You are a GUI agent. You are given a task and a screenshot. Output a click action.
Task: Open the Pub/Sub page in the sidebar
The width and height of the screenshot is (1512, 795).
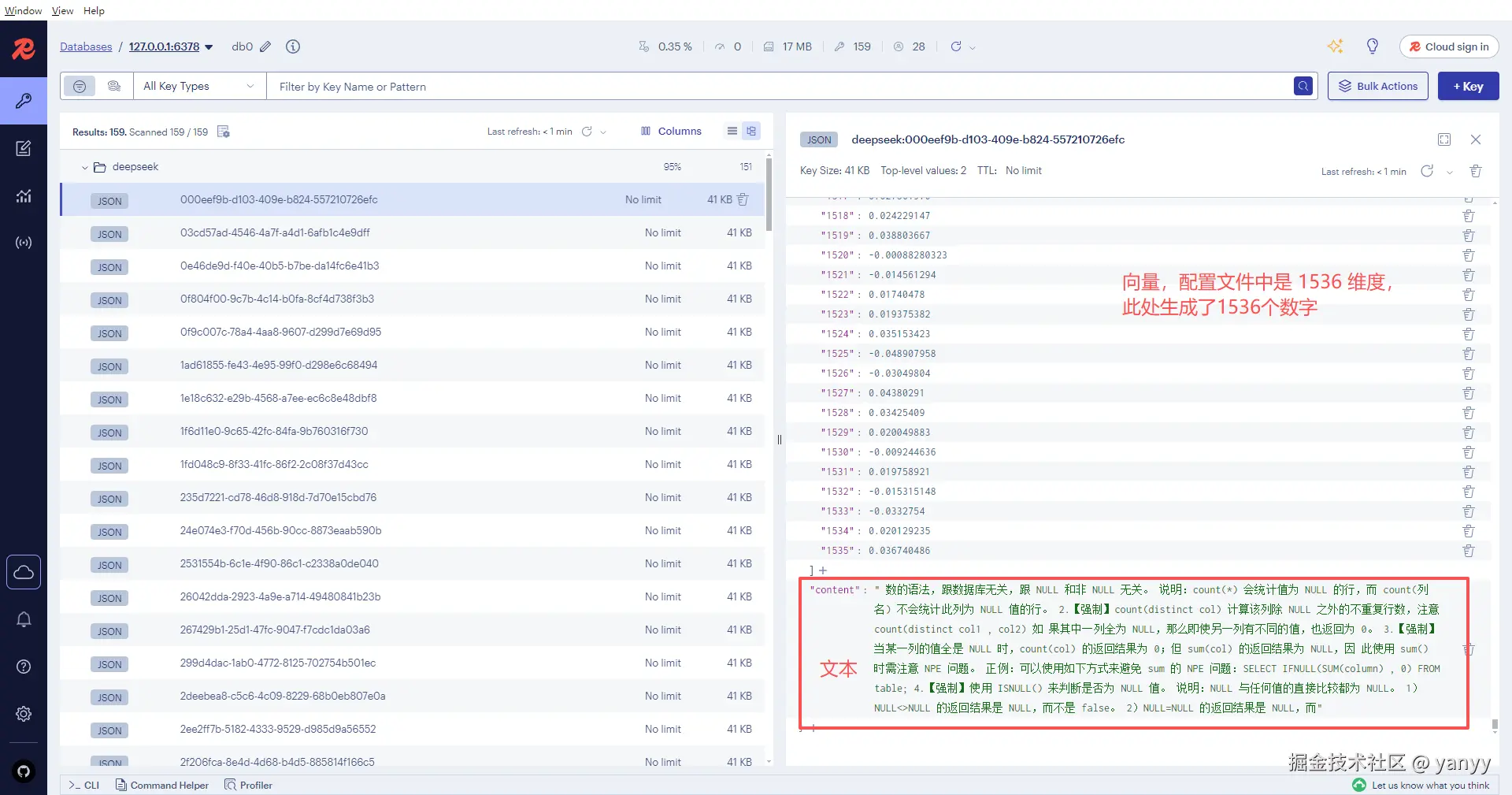coord(24,243)
